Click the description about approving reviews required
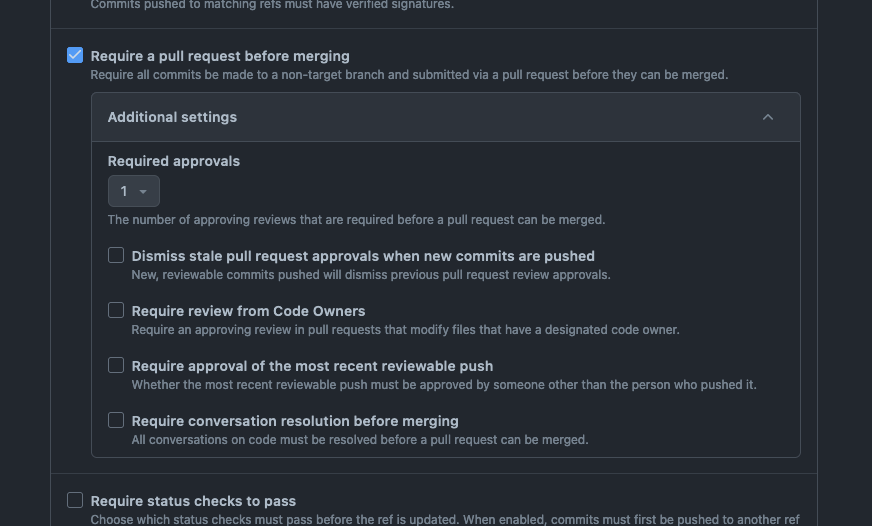The image size is (872, 526). [356, 220]
